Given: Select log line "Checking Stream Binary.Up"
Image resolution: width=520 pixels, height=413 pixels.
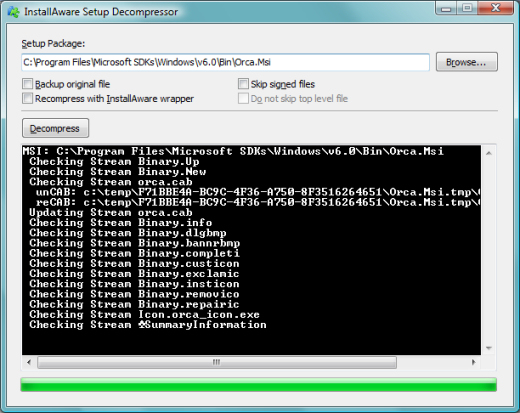Looking at the screenshot, I should (x=114, y=162).
